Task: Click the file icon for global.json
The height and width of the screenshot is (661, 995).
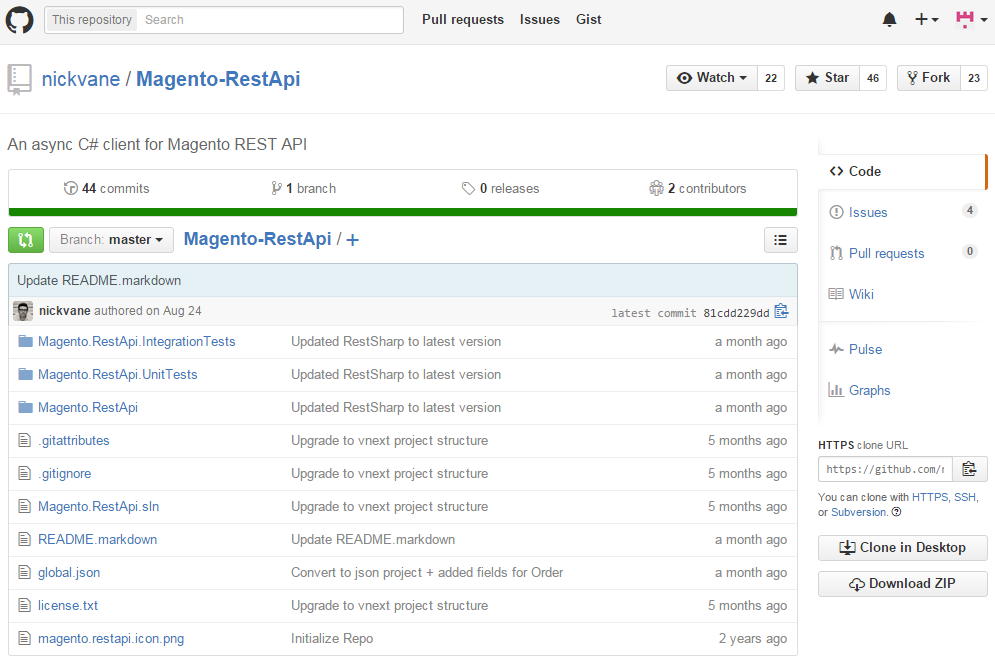Action: 25,572
